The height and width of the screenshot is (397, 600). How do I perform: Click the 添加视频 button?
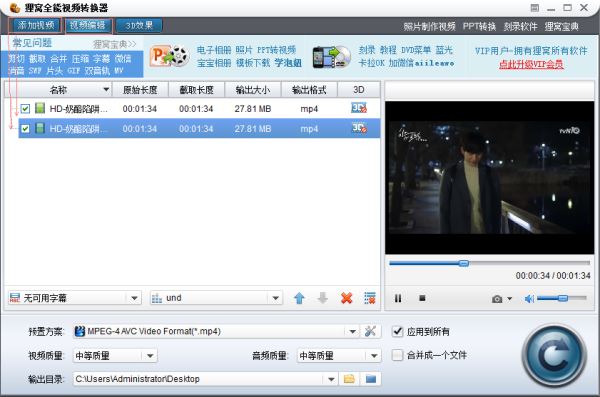pyautogui.click(x=35, y=26)
